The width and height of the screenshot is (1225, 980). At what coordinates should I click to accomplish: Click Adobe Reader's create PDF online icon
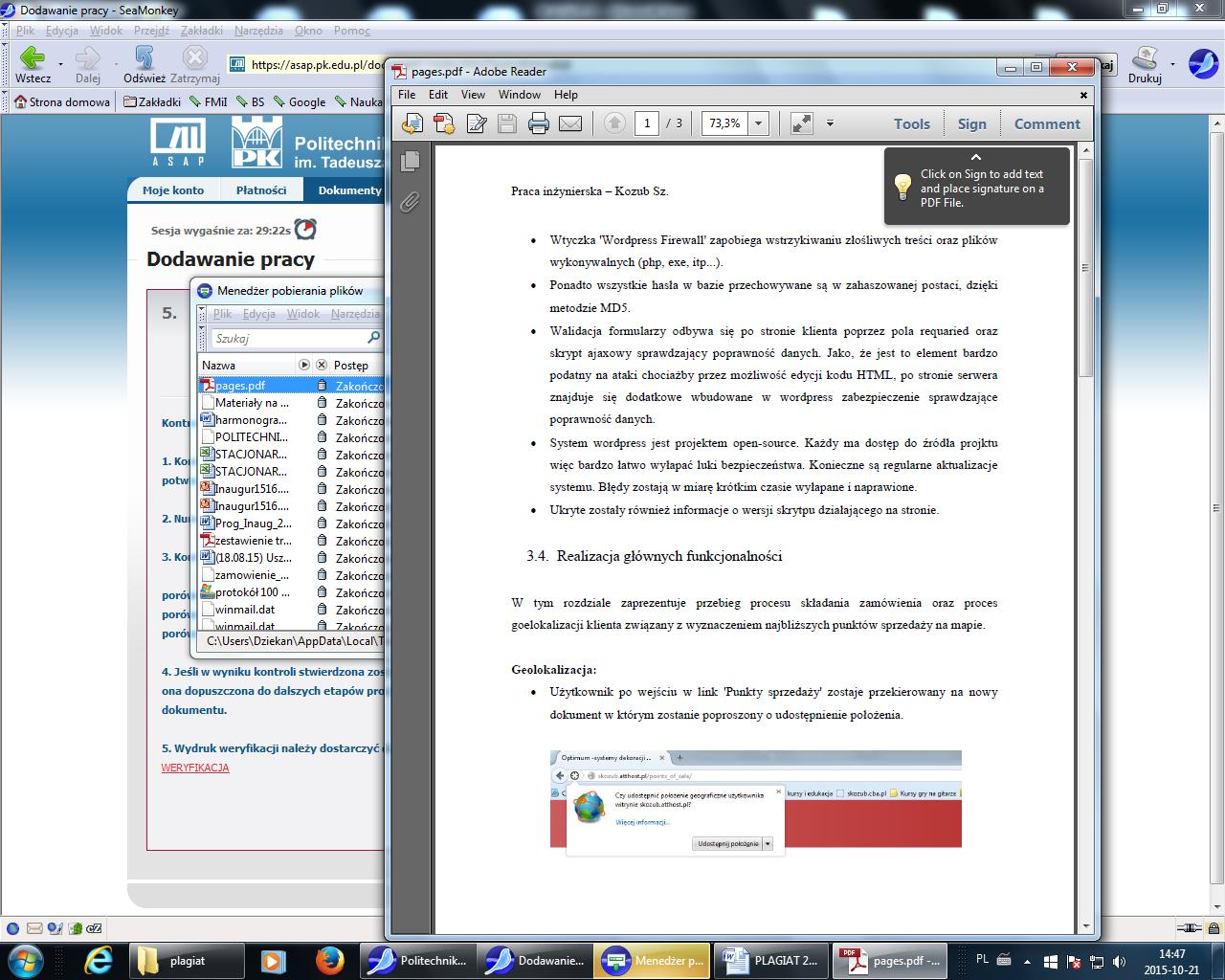(412, 123)
